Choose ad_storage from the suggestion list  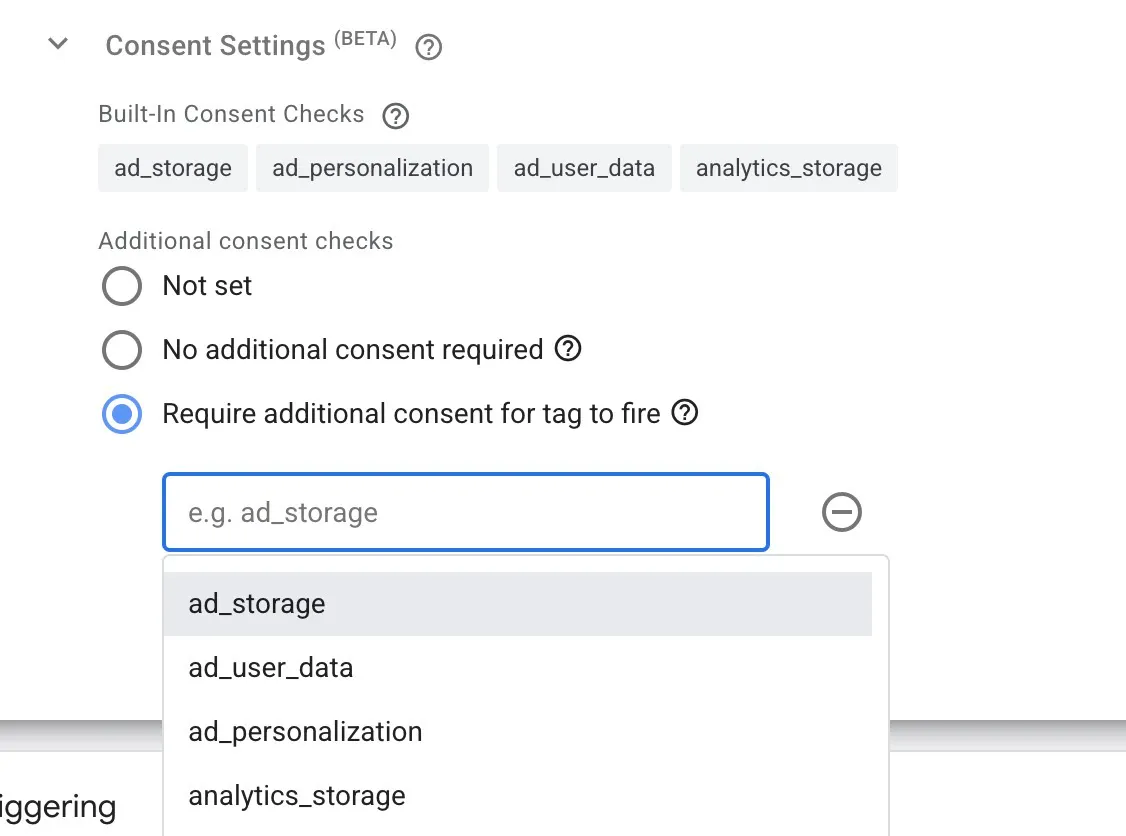pos(518,604)
